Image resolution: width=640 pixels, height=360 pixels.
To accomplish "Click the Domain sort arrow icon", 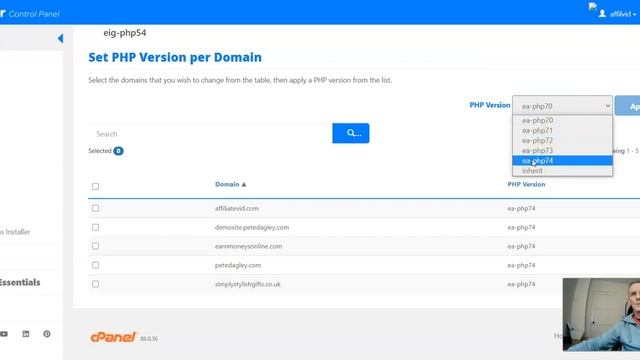I will pos(244,184).
